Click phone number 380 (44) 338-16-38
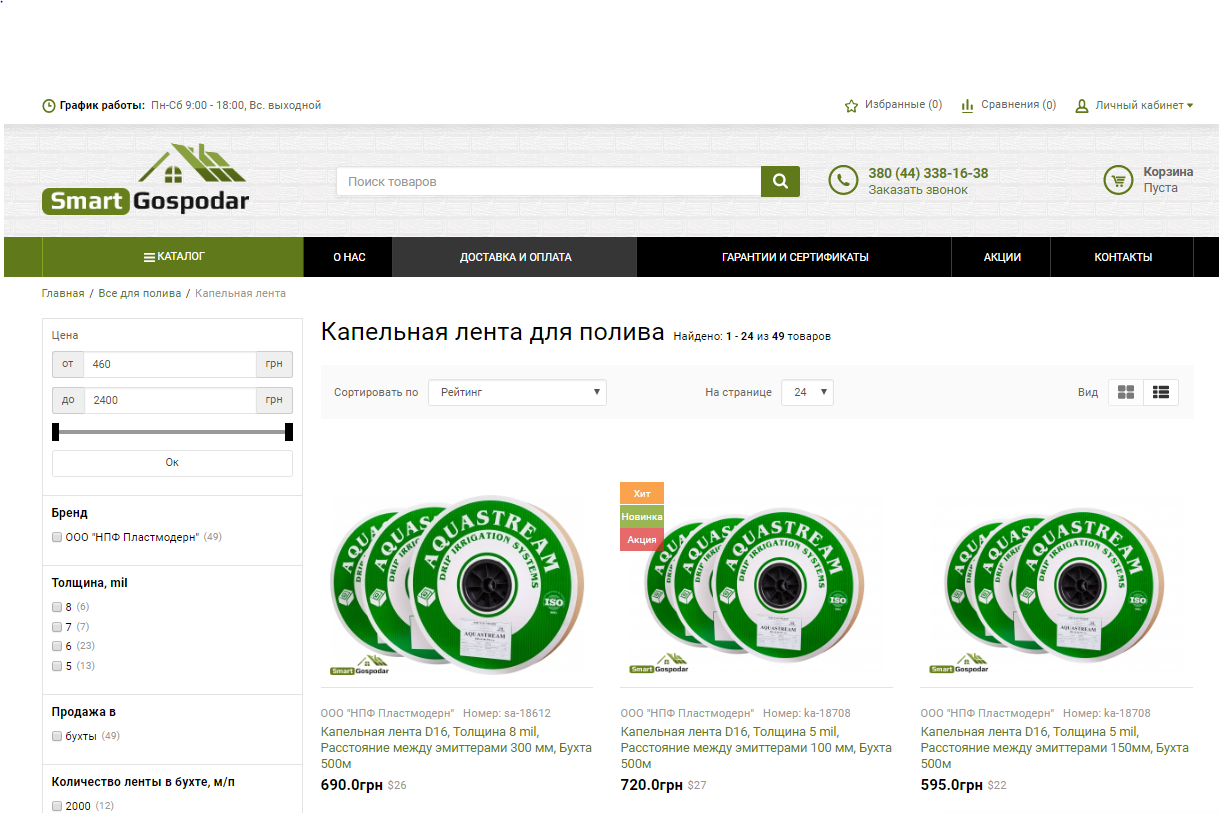Viewport: 1219px width, 813px height. tap(928, 173)
